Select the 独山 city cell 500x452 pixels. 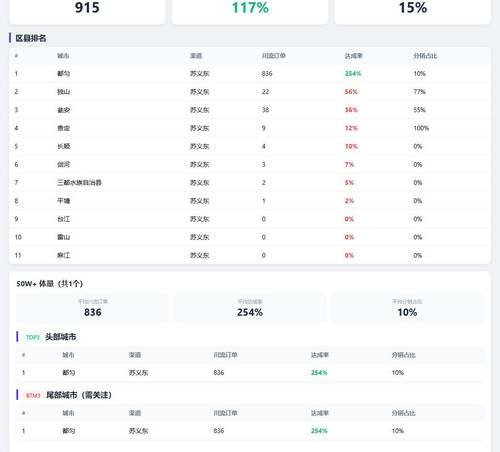(x=63, y=92)
